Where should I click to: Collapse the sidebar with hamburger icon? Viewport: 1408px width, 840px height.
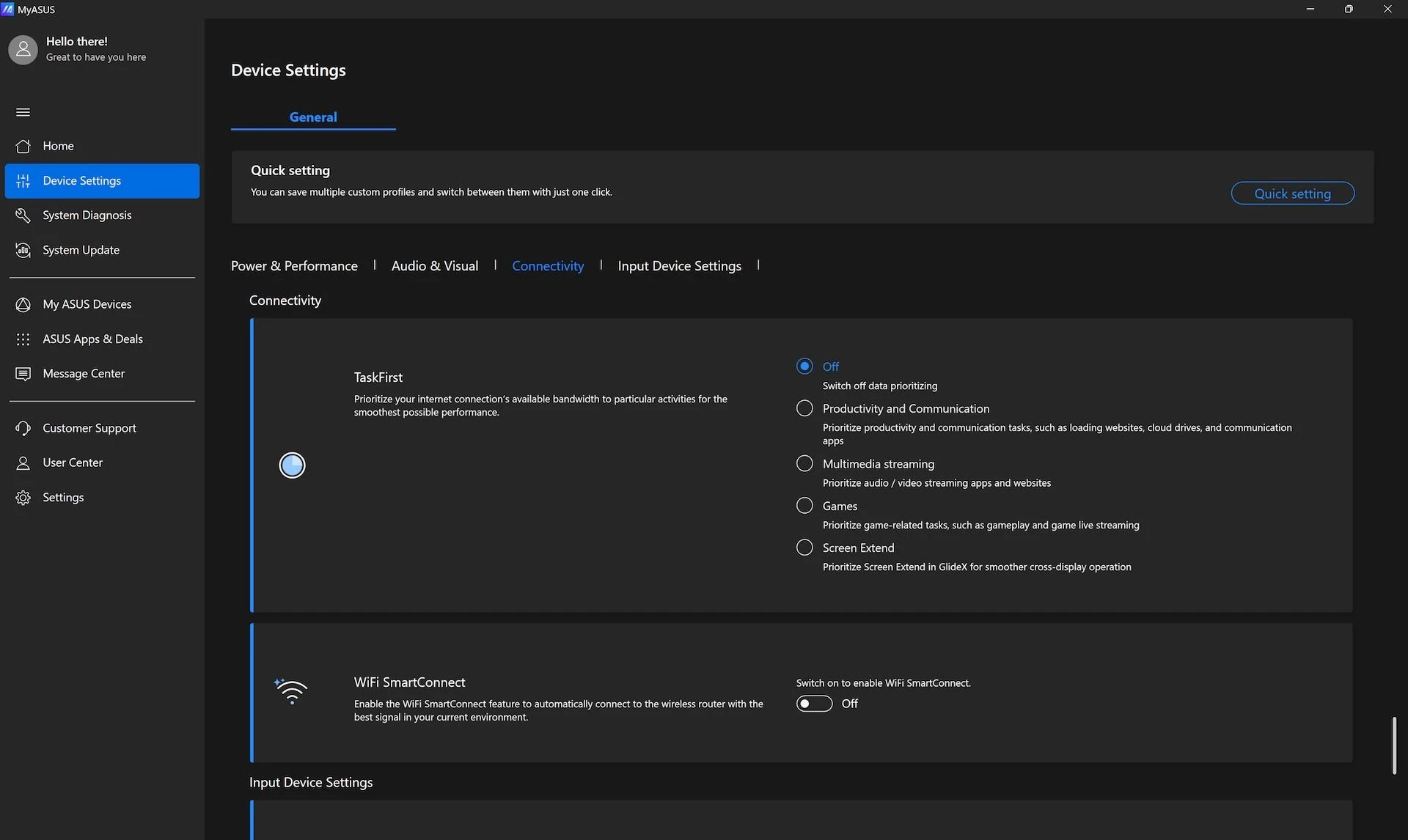pyautogui.click(x=23, y=112)
